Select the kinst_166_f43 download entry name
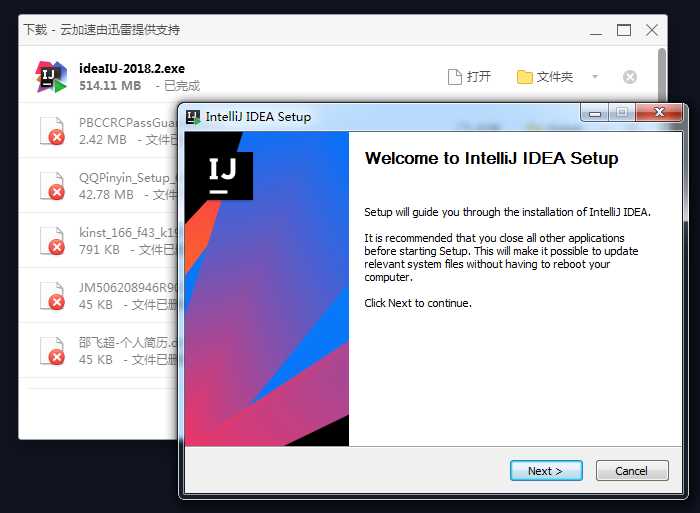Image resolution: width=700 pixels, height=513 pixels. (x=128, y=233)
